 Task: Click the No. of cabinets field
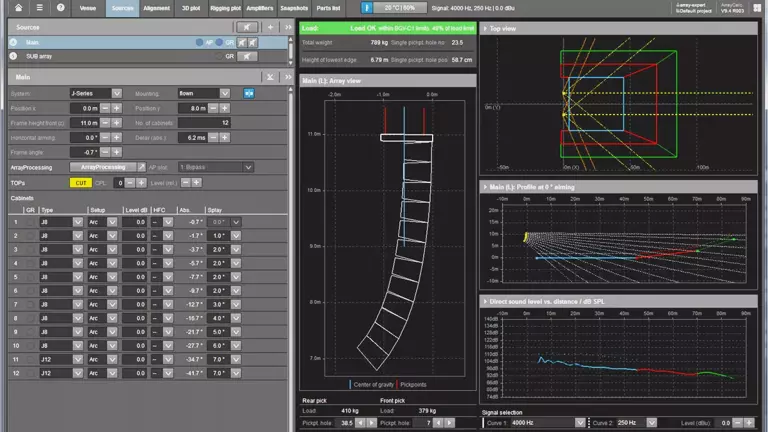[204, 123]
